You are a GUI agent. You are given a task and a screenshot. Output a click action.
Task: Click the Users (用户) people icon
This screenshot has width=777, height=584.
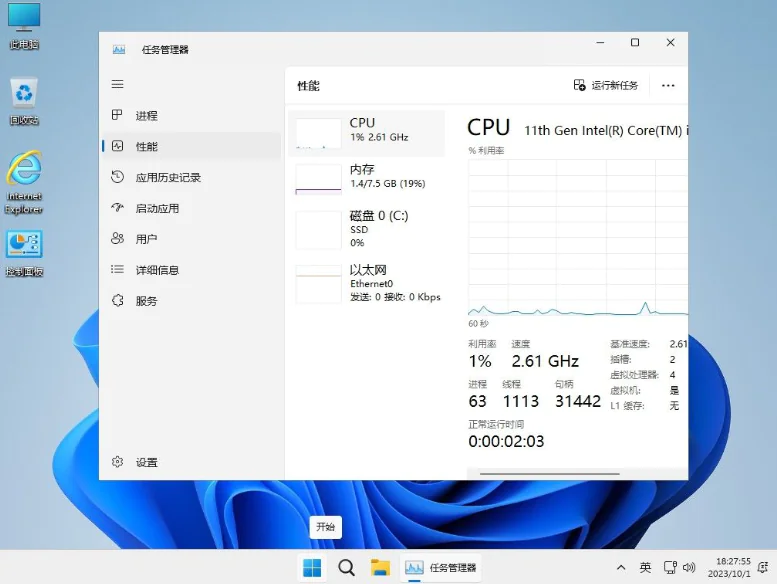[x=117, y=238]
